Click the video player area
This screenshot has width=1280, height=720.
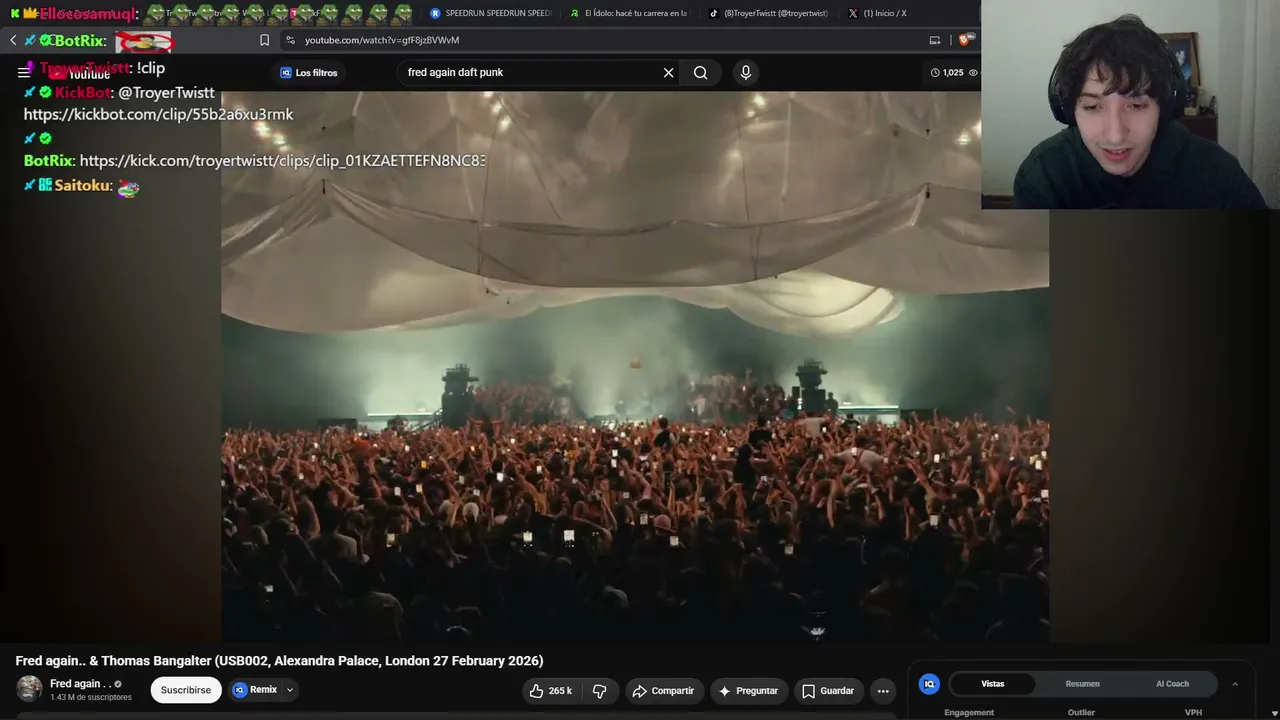635,366
